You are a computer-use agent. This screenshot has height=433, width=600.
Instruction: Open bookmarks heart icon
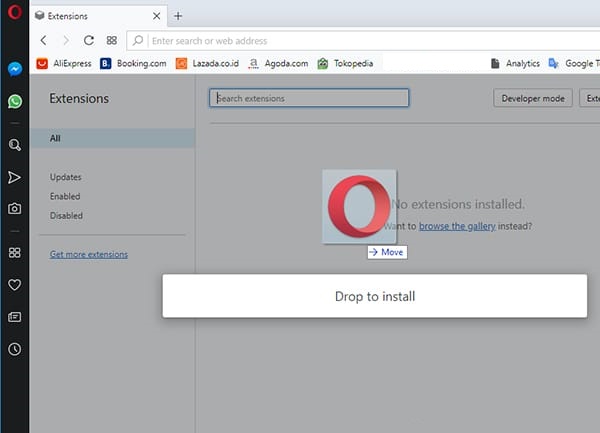pos(15,285)
